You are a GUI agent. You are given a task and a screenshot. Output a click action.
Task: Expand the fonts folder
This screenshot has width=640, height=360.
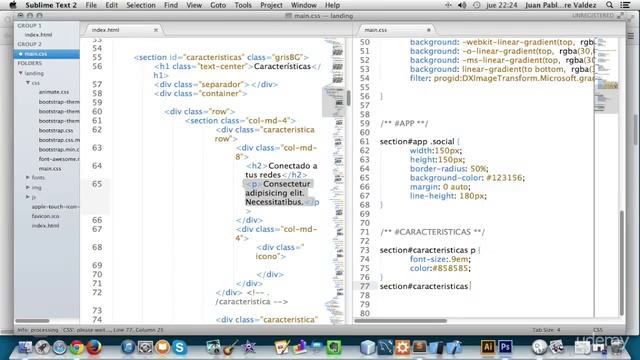pos(28,178)
